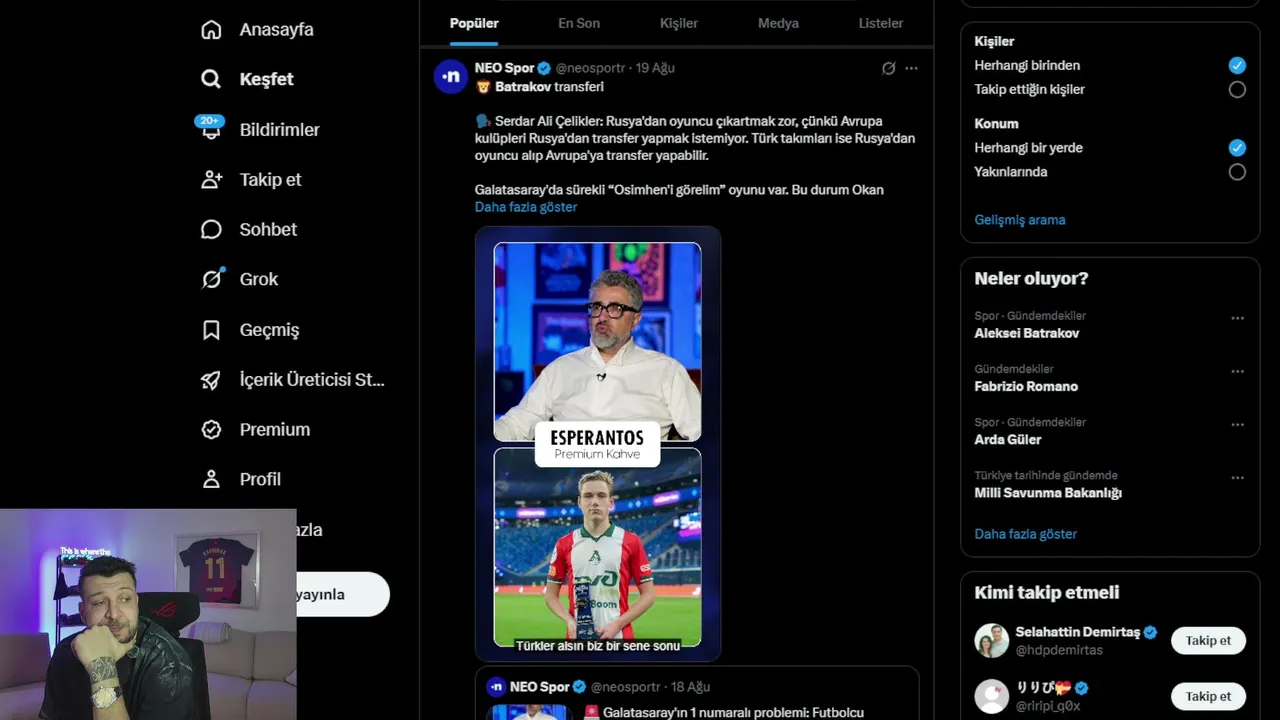Select Takip ettiğin kişiler radio option
The width and height of the screenshot is (1280, 720).
[x=1237, y=89]
